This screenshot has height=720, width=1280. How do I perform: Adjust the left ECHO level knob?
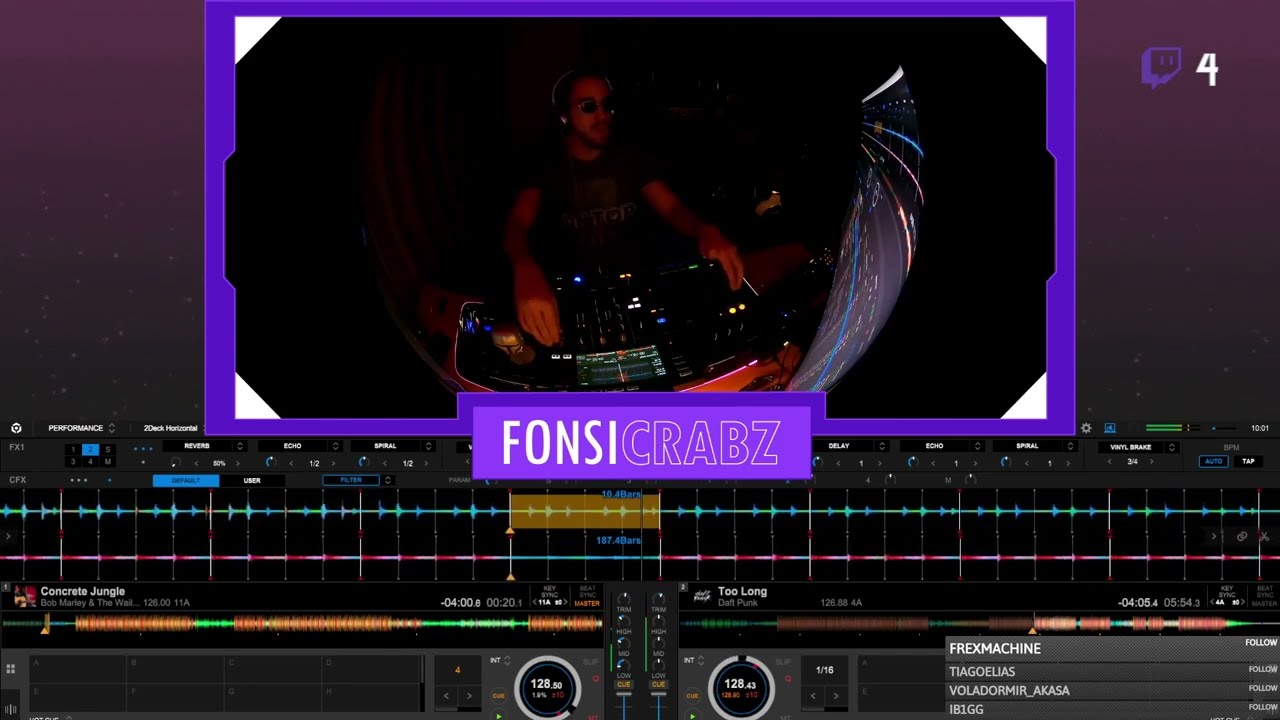pos(270,463)
